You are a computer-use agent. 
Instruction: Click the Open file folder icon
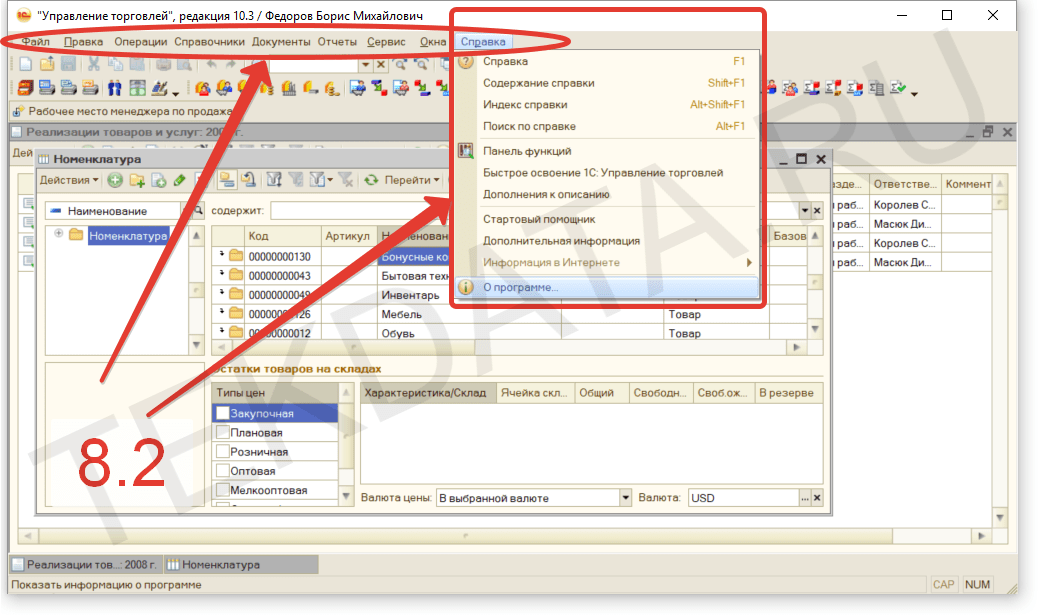coord(47,64)
